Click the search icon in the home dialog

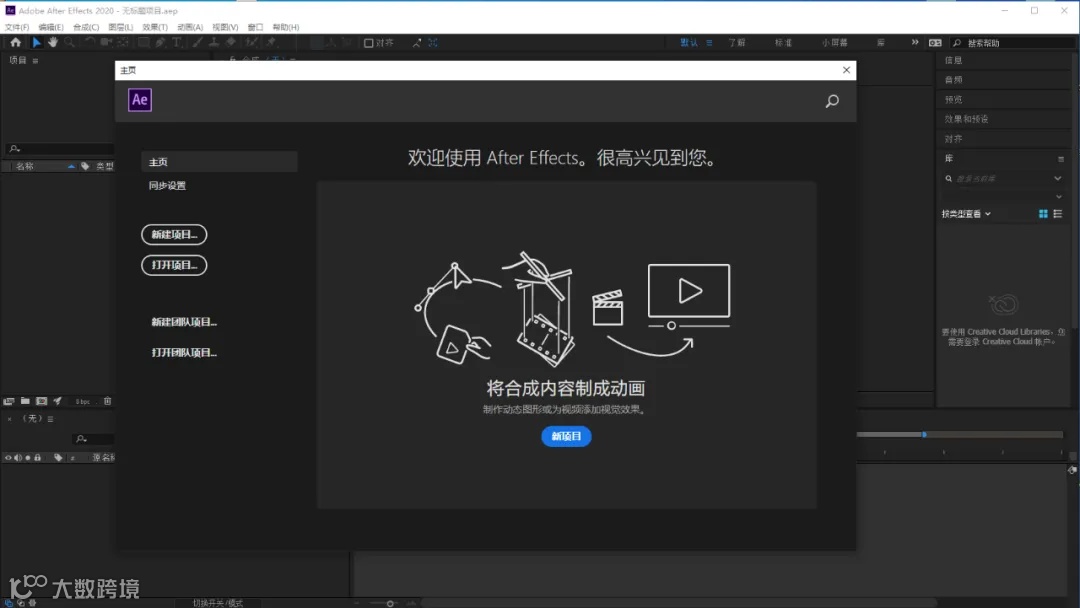(832, 101)
